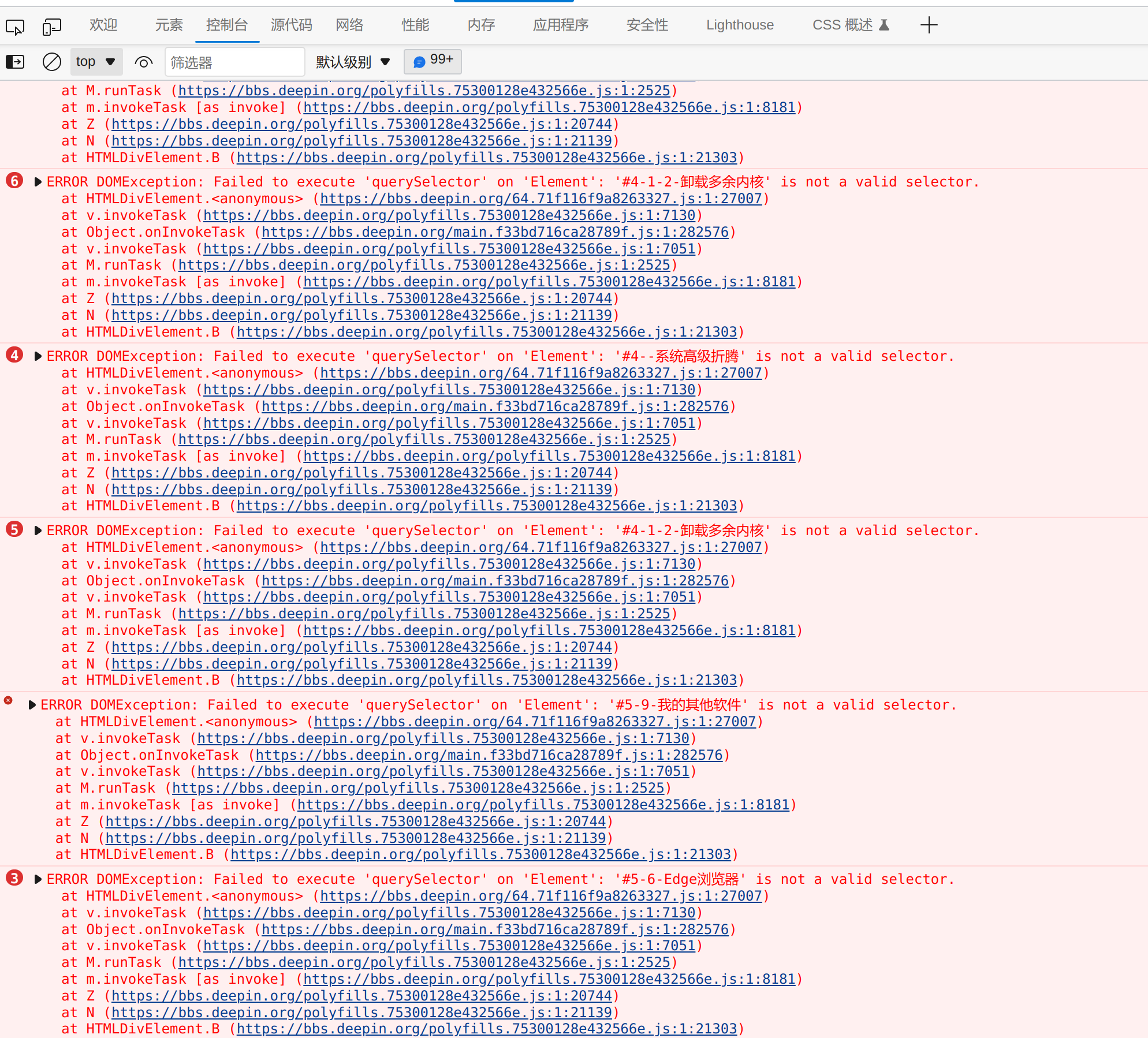Expand the '#4--系统高级折腾' error entry
1148x1038 pixels.
38,357
